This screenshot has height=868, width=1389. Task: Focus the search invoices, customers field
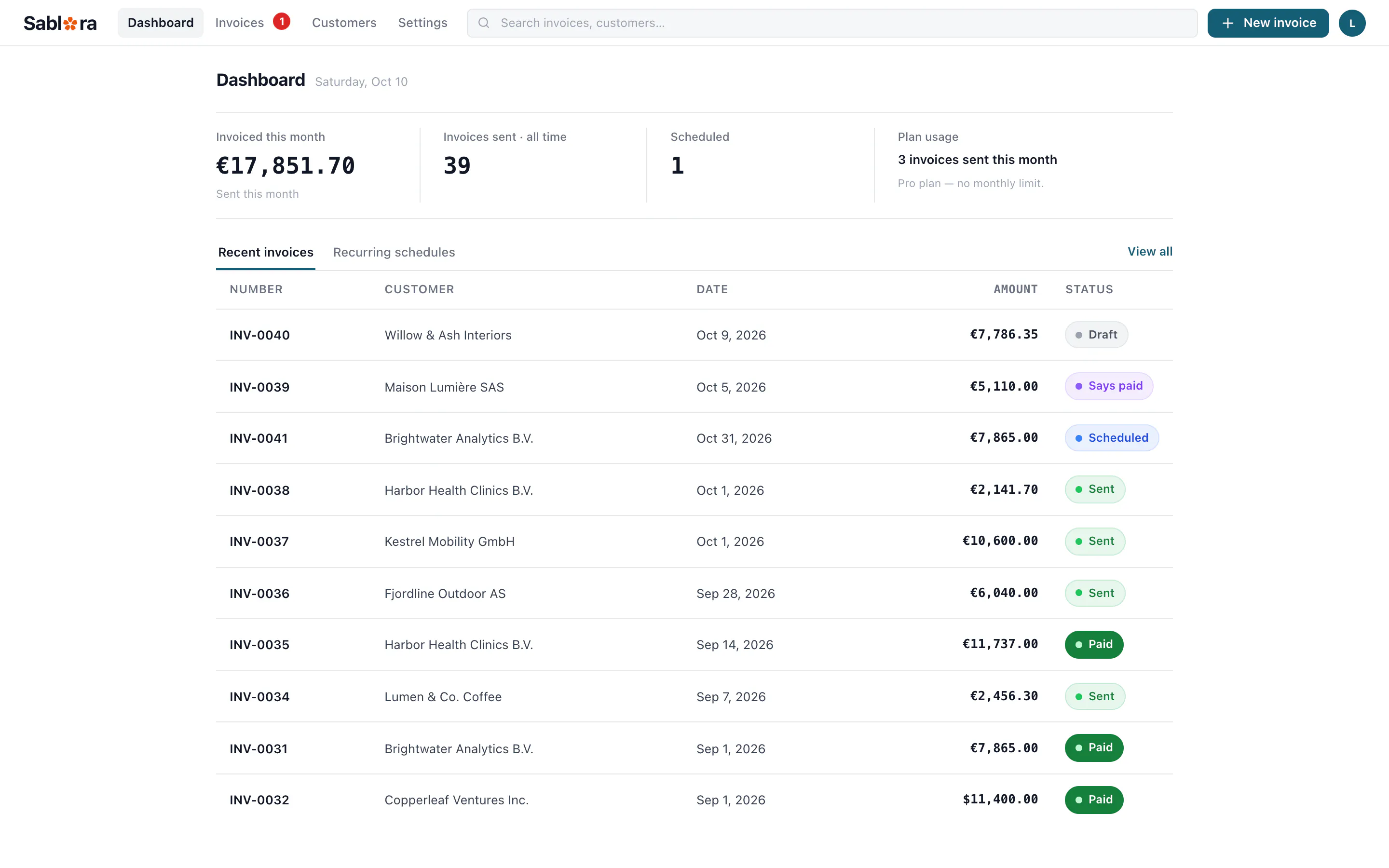click(831, 23)
